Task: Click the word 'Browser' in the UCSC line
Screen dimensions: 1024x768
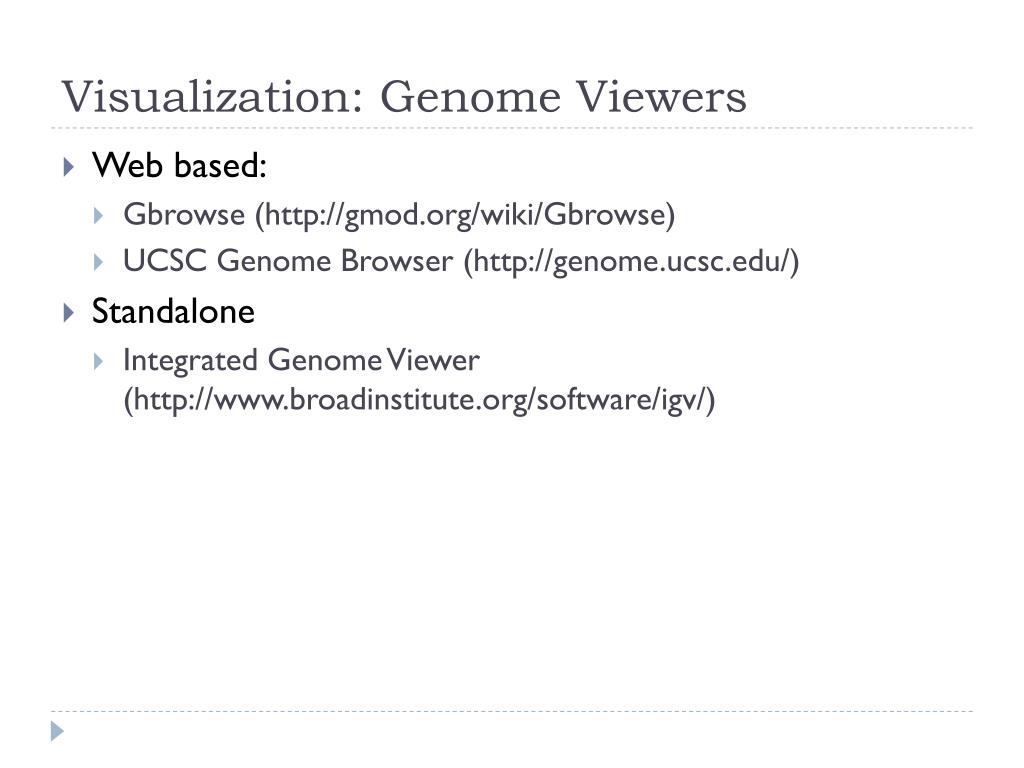Action: (x=396, y=261)
